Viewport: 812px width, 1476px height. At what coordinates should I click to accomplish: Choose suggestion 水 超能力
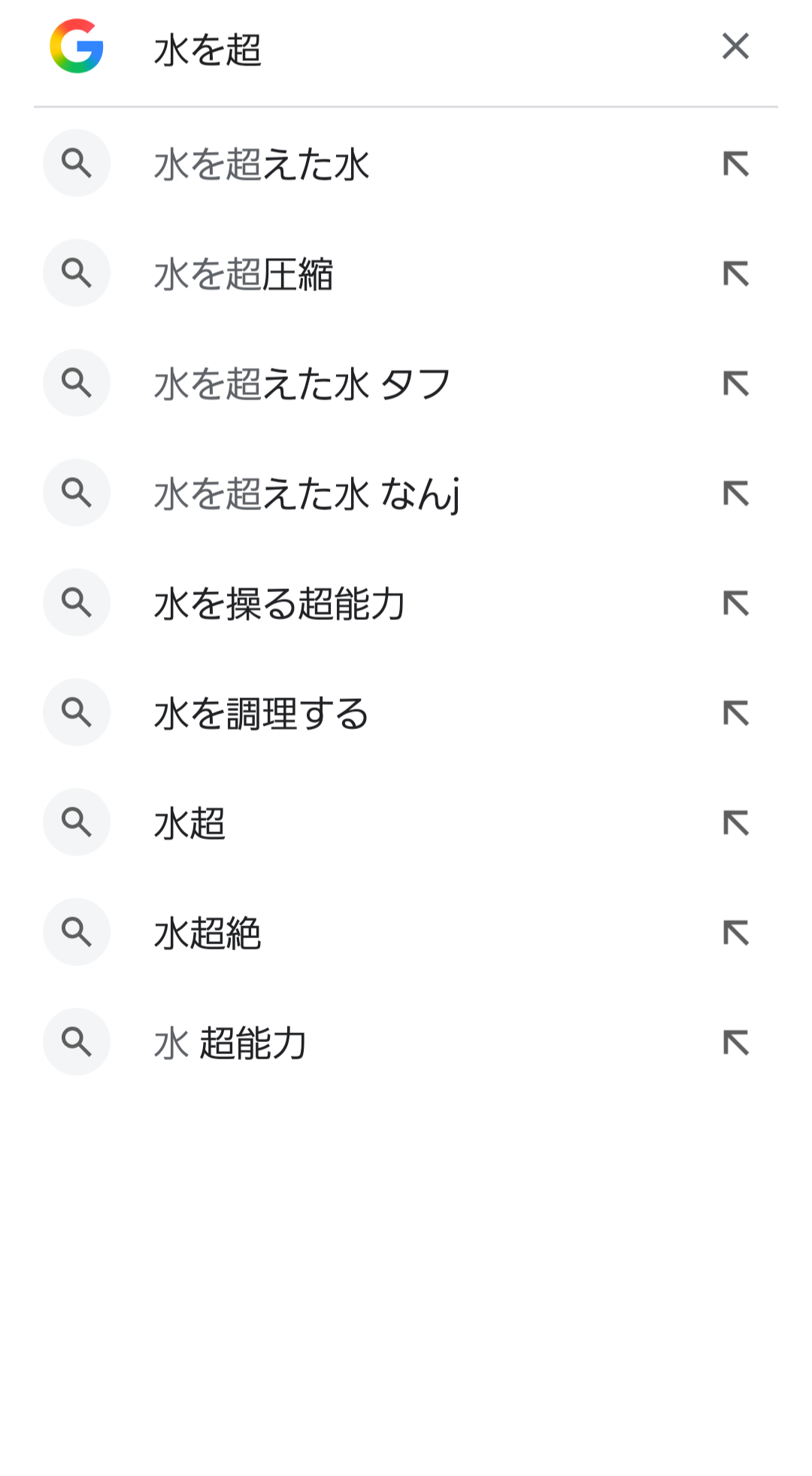pos(230,1043)
